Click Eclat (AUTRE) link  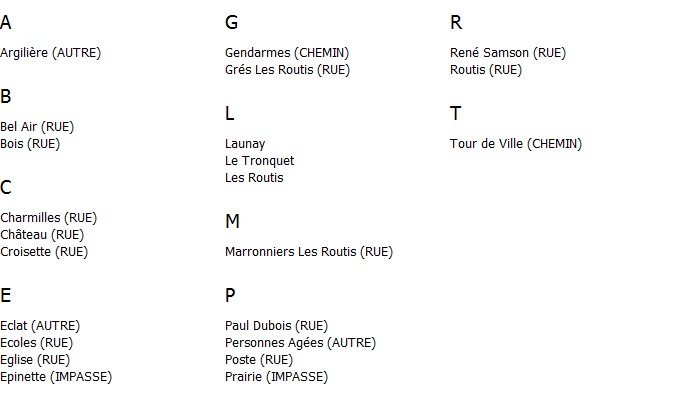click(x=40, y=326)
